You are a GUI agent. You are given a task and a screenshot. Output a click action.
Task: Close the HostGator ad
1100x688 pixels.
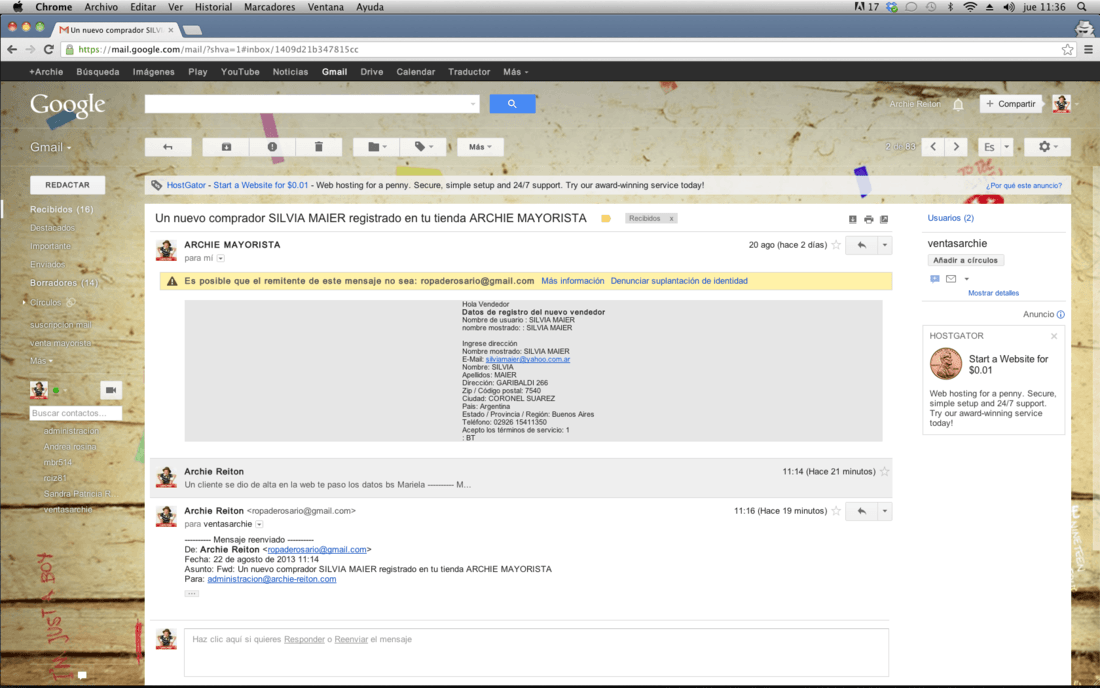click(1054, 336)
